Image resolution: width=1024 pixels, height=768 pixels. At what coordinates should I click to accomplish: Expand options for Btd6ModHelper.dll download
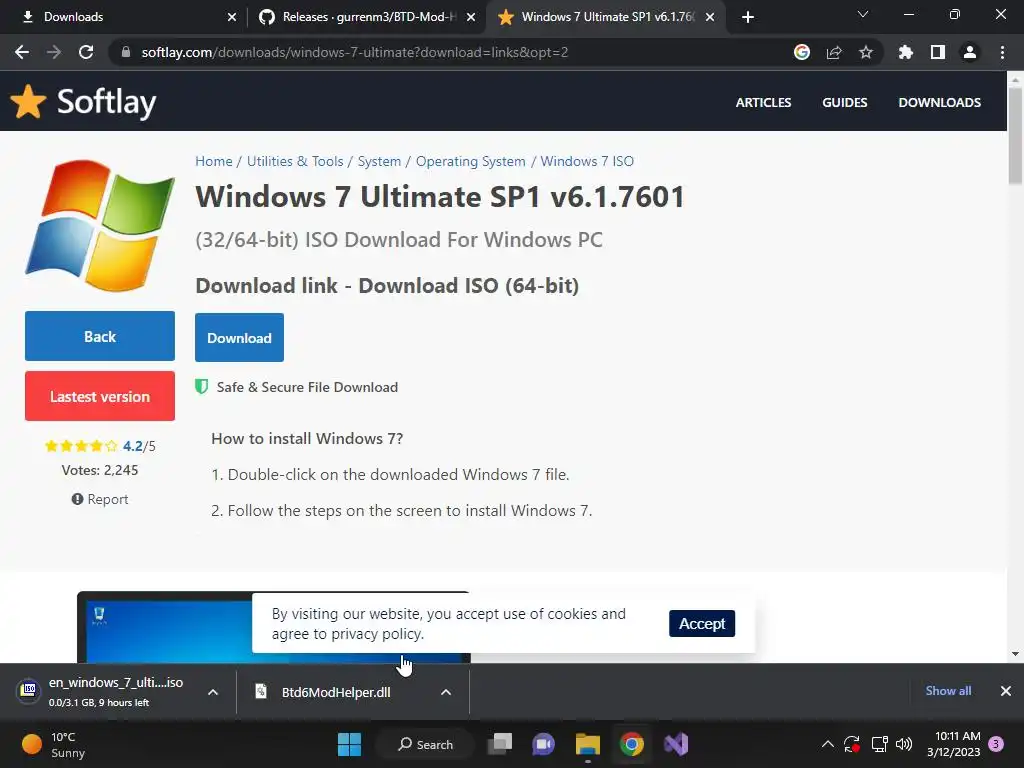446,692
